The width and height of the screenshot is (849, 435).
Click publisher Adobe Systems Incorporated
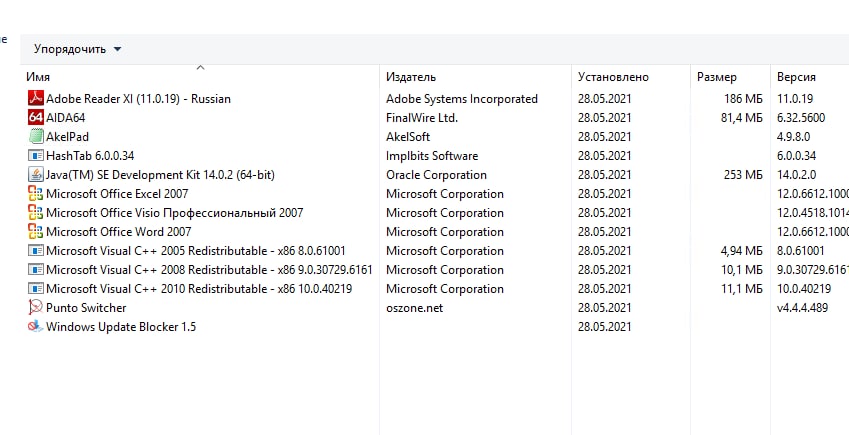tap(461, 99)
